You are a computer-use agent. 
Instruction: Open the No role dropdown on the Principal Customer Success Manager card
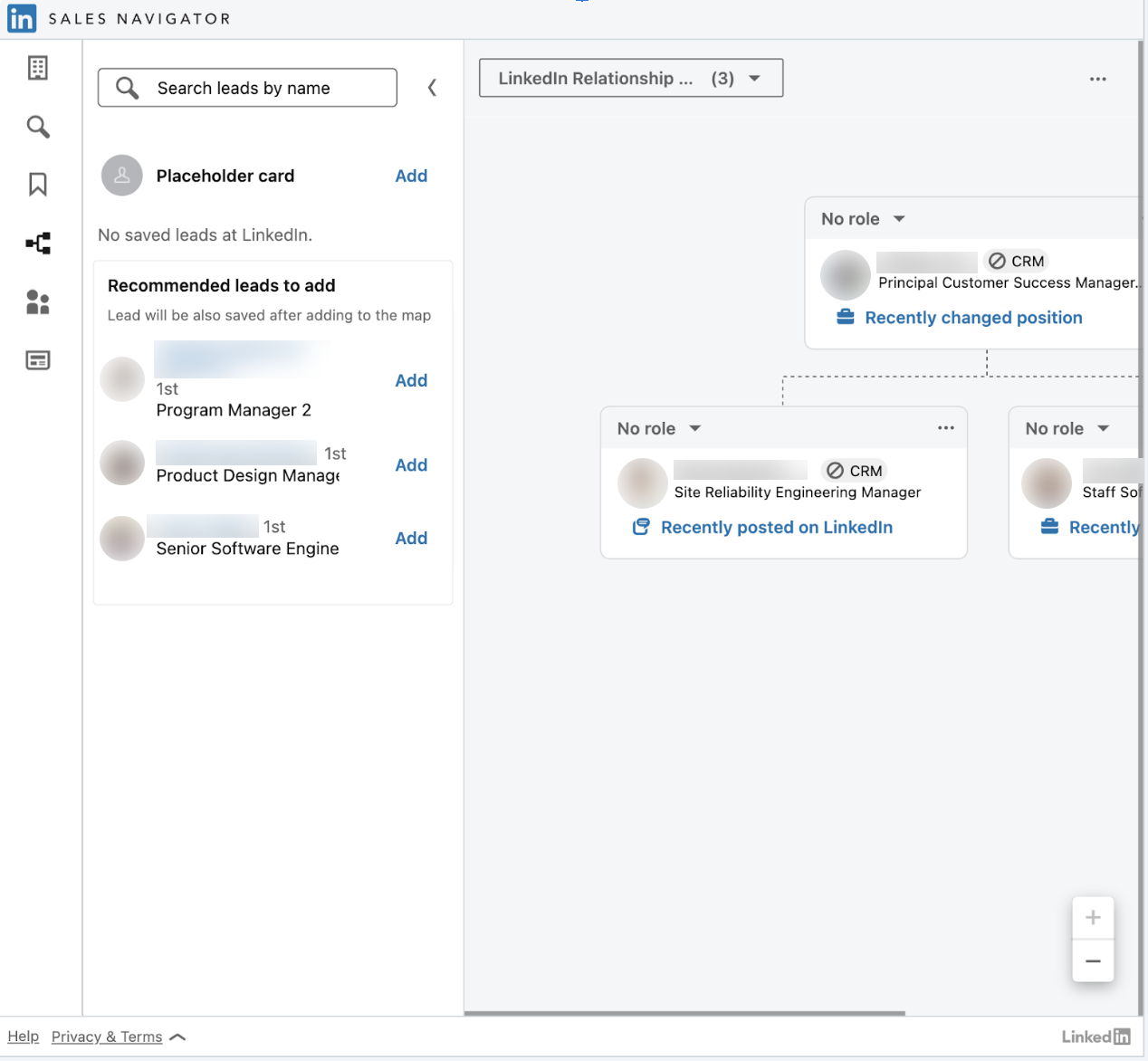[863, 219]
